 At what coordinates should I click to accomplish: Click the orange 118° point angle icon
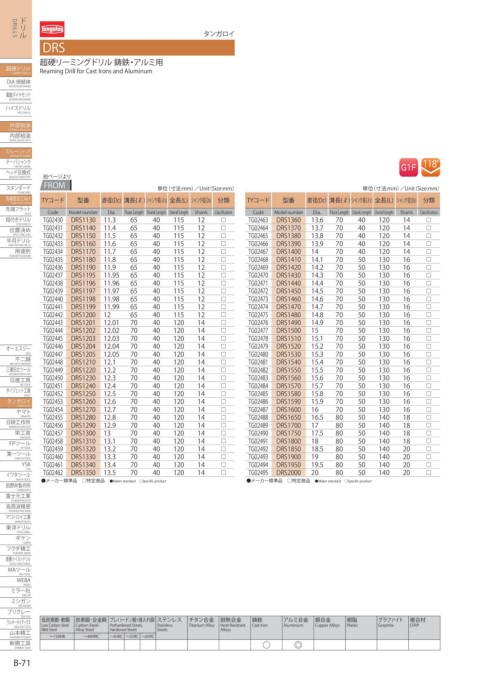430,167
